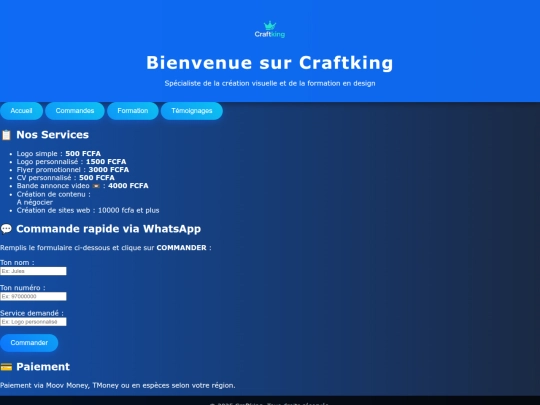The width and height of the screenshot is (540, 405).
Task: Select the Flyer promotionnel 3000 FCFA item
Action: [x=73, y=170]
